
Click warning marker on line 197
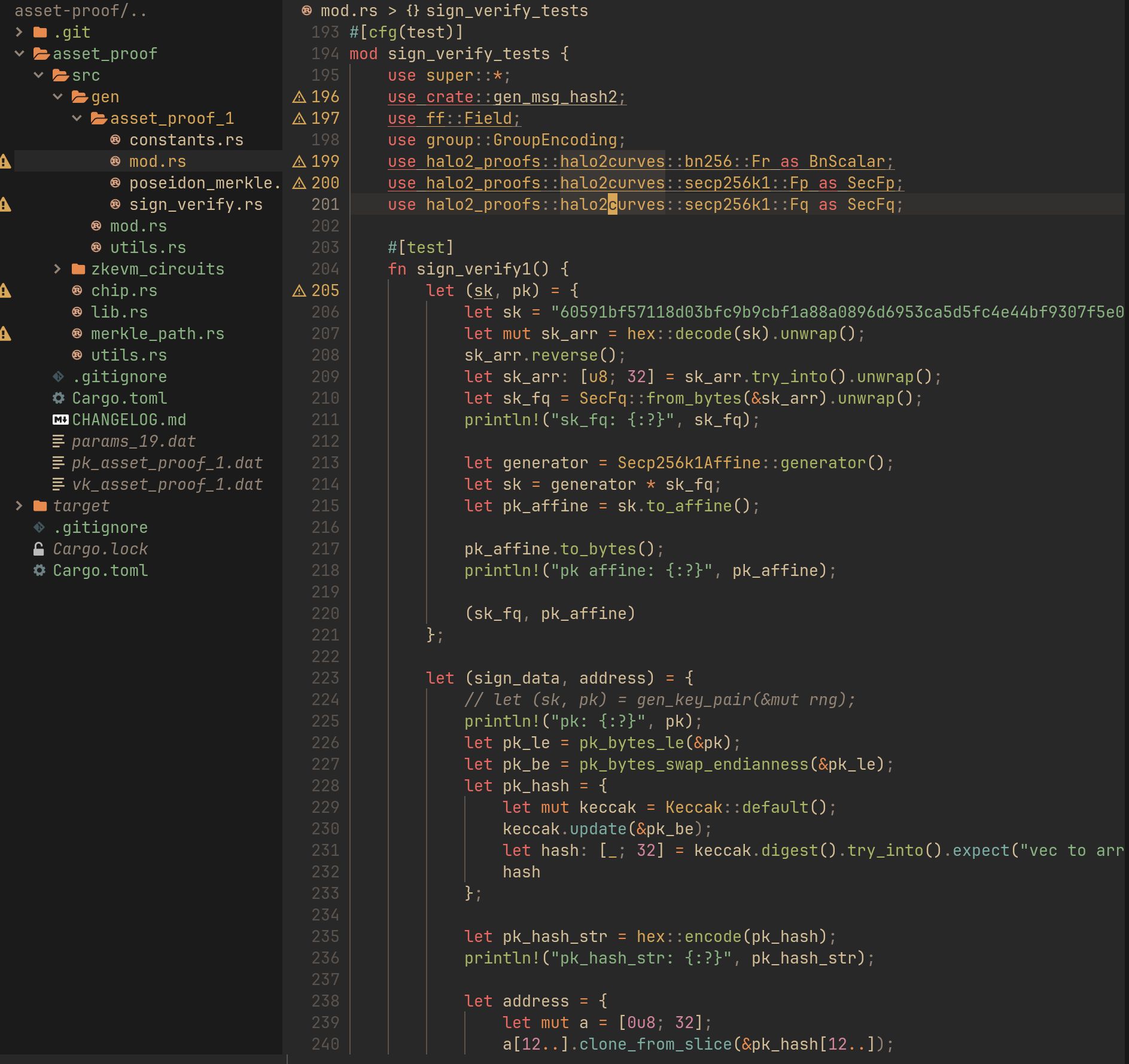(x=299, y=118)
